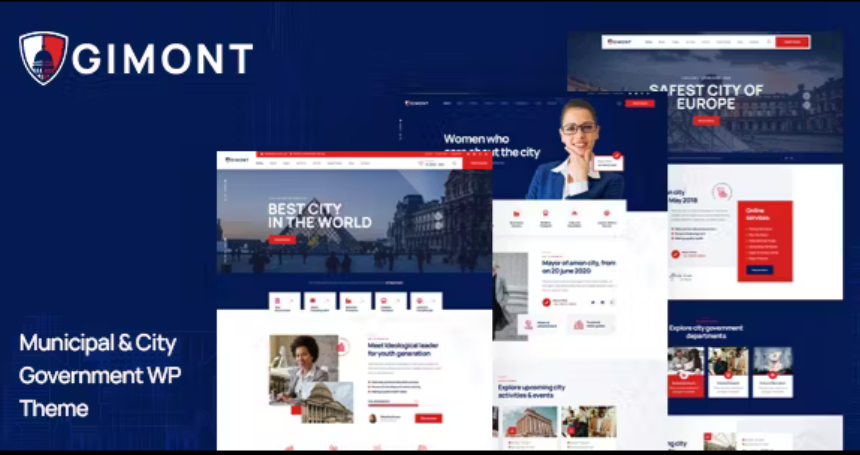Click checkmark badge card beside businesswoman

click(x=608, y=162)
